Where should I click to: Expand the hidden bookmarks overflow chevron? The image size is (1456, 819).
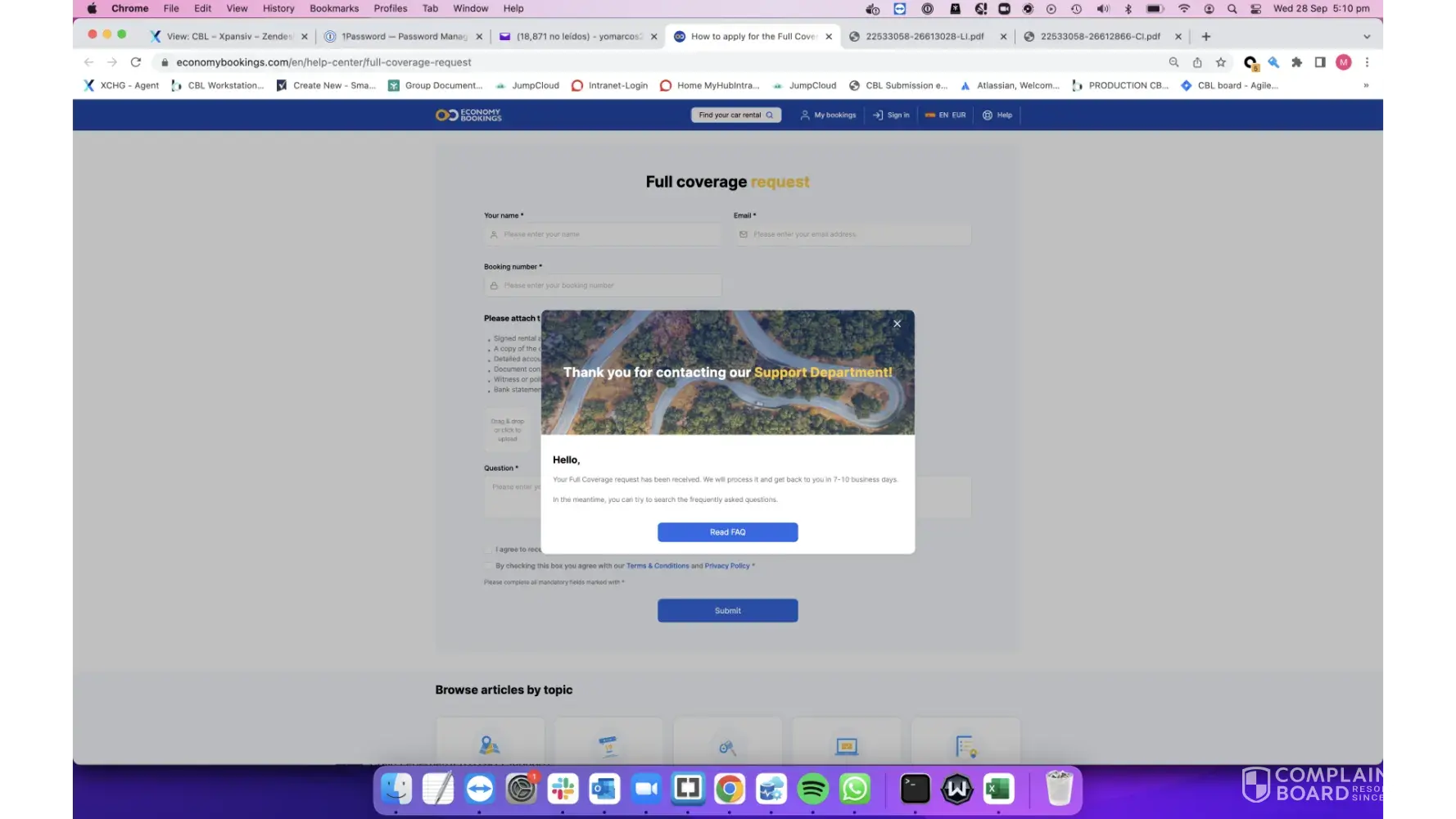(x=1366, y=85)
